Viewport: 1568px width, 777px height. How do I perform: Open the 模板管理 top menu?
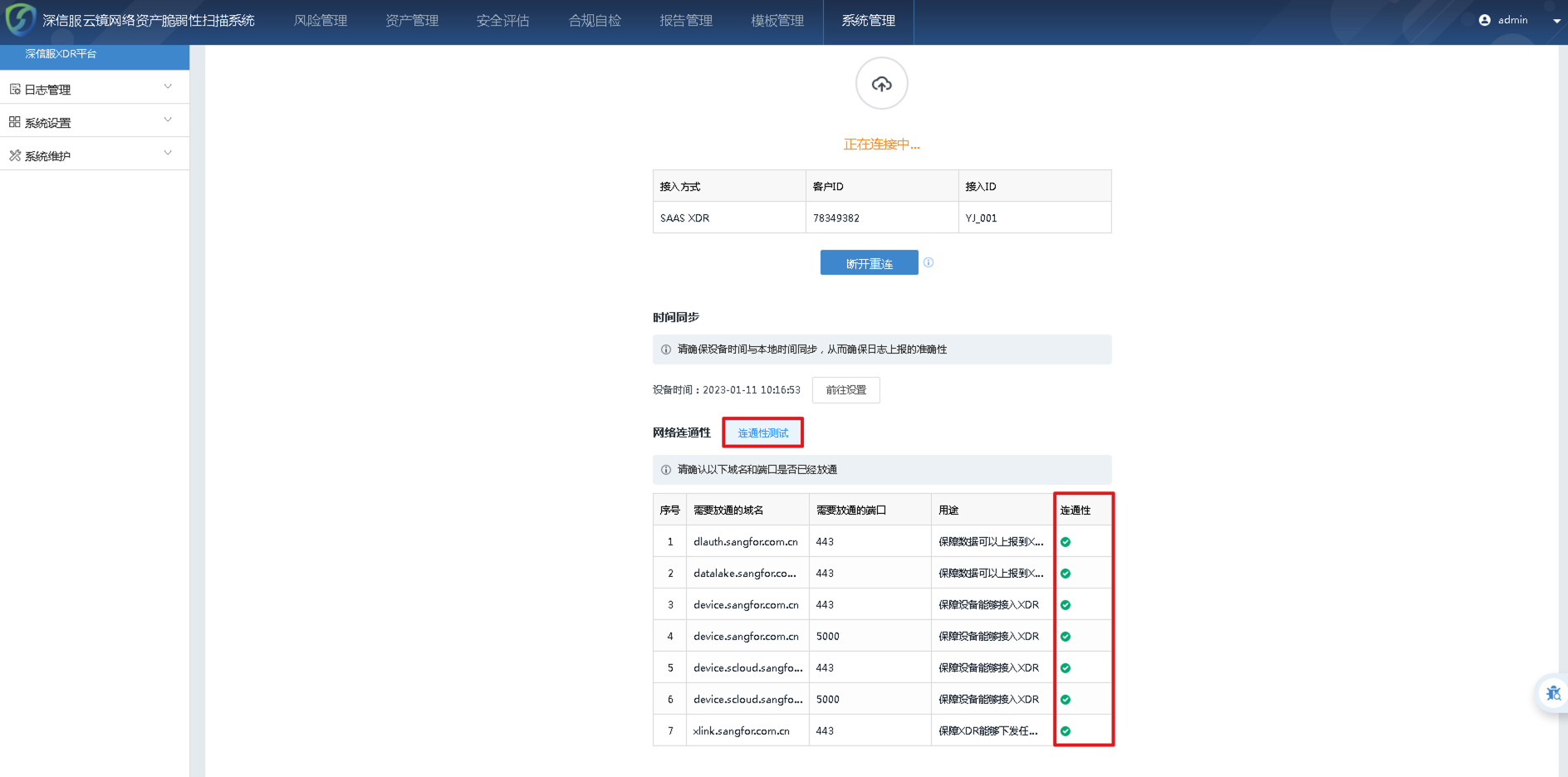point(777,21)
